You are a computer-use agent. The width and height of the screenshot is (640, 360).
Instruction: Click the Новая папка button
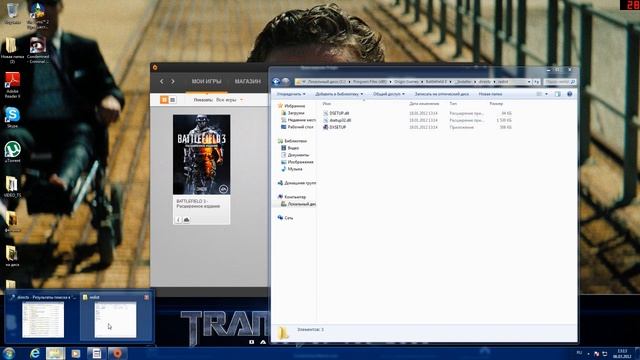click(x=490, y=94)
